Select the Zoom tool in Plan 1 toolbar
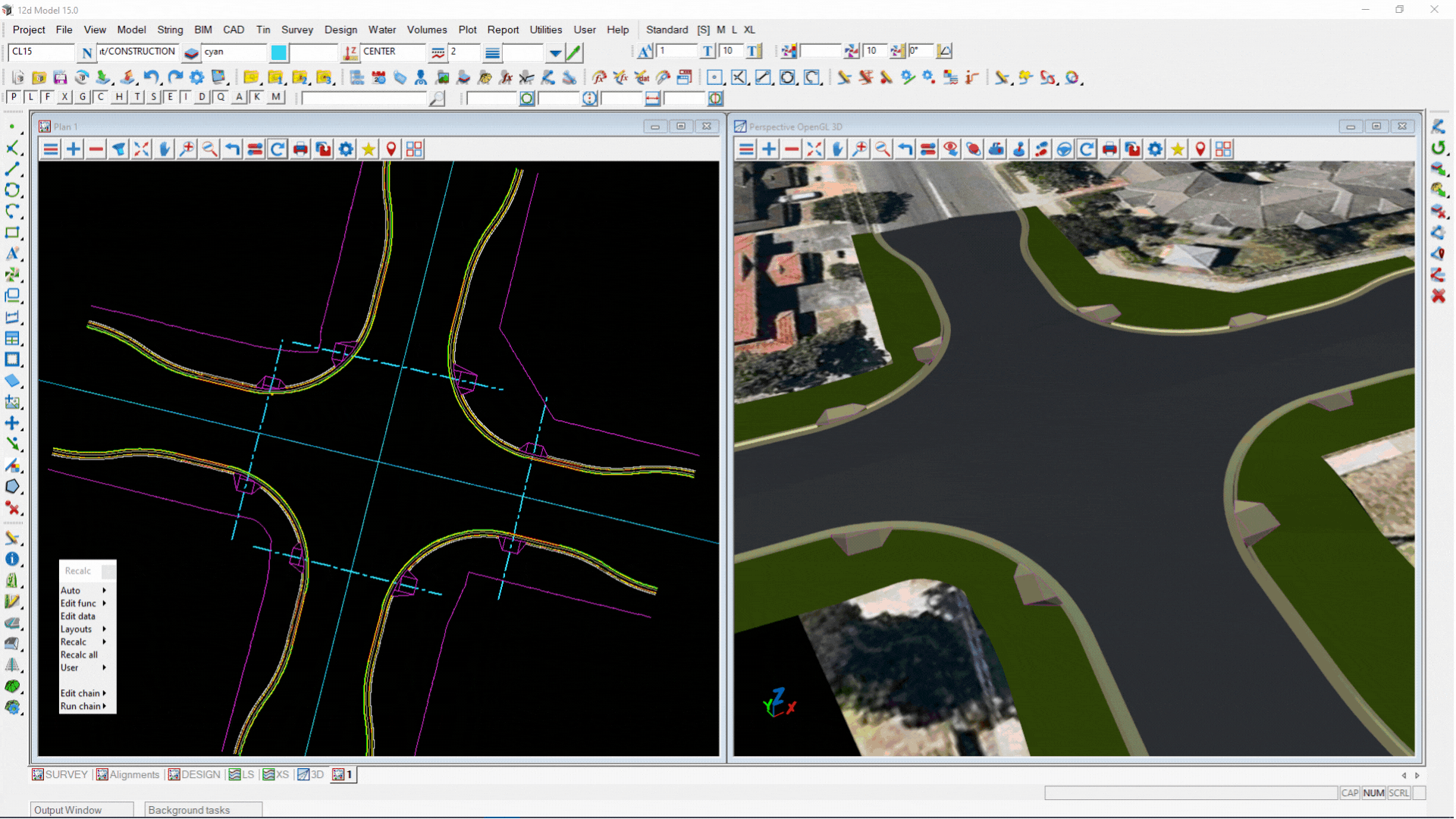 (x=187, y=149)
